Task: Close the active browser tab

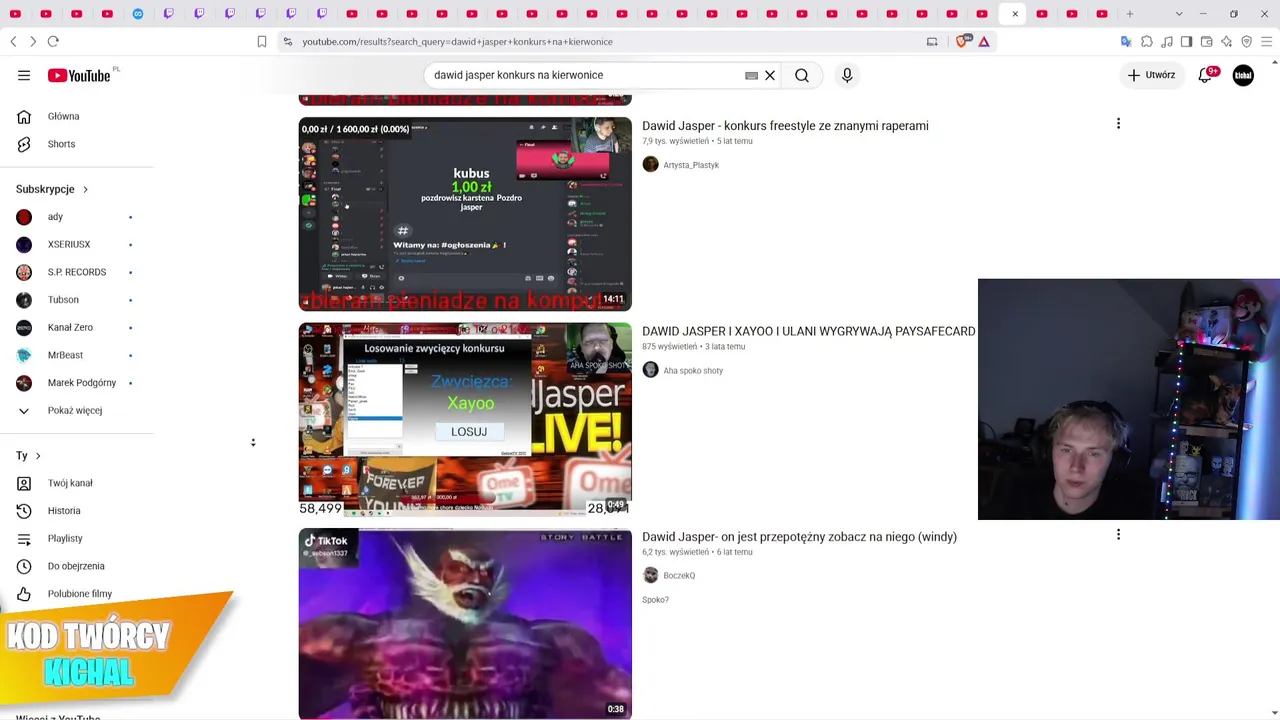Action: pyautogui.click(x=1015, y=14)
